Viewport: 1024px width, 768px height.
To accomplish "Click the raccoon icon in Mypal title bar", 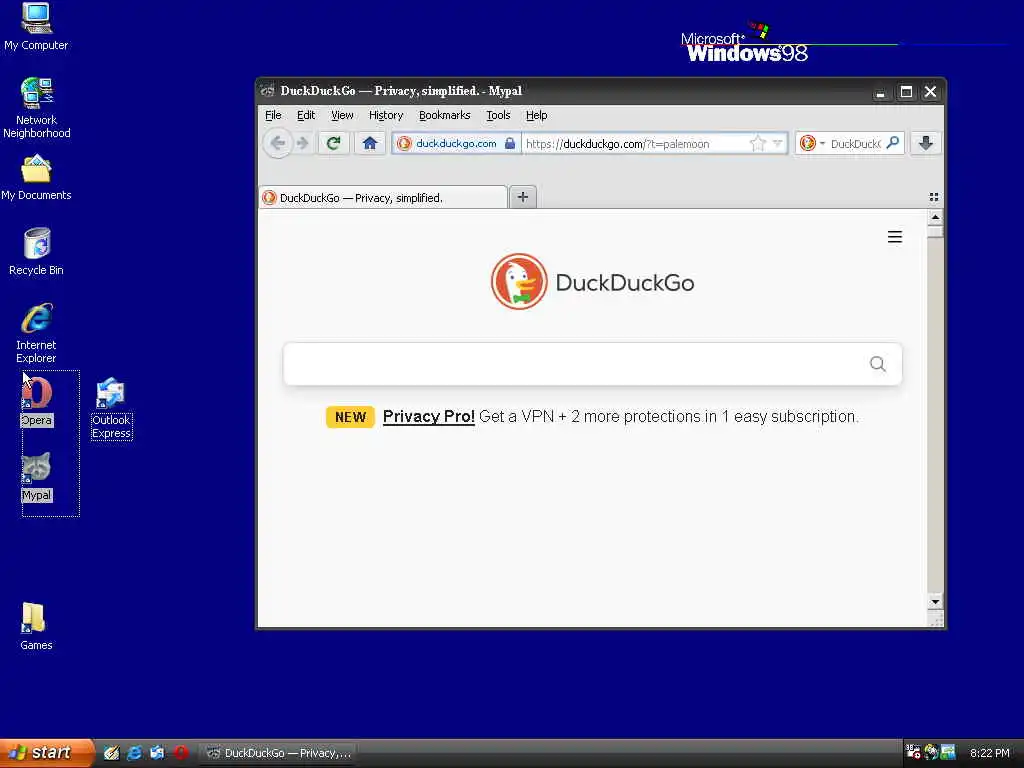I will tap(267, 91).
